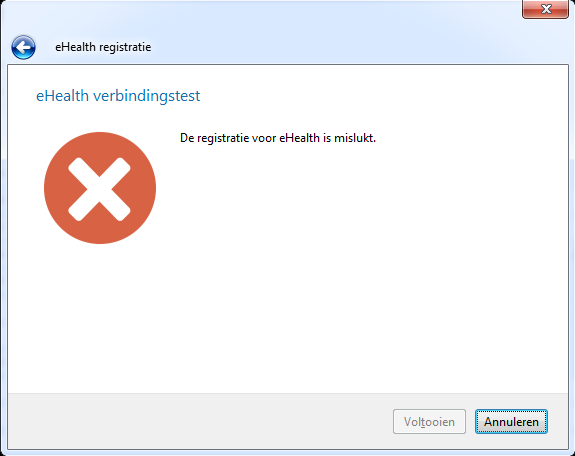Click the greyed-out Voltooien button
The width and height of the screenshot is (575, 456).
click(429, 422)
